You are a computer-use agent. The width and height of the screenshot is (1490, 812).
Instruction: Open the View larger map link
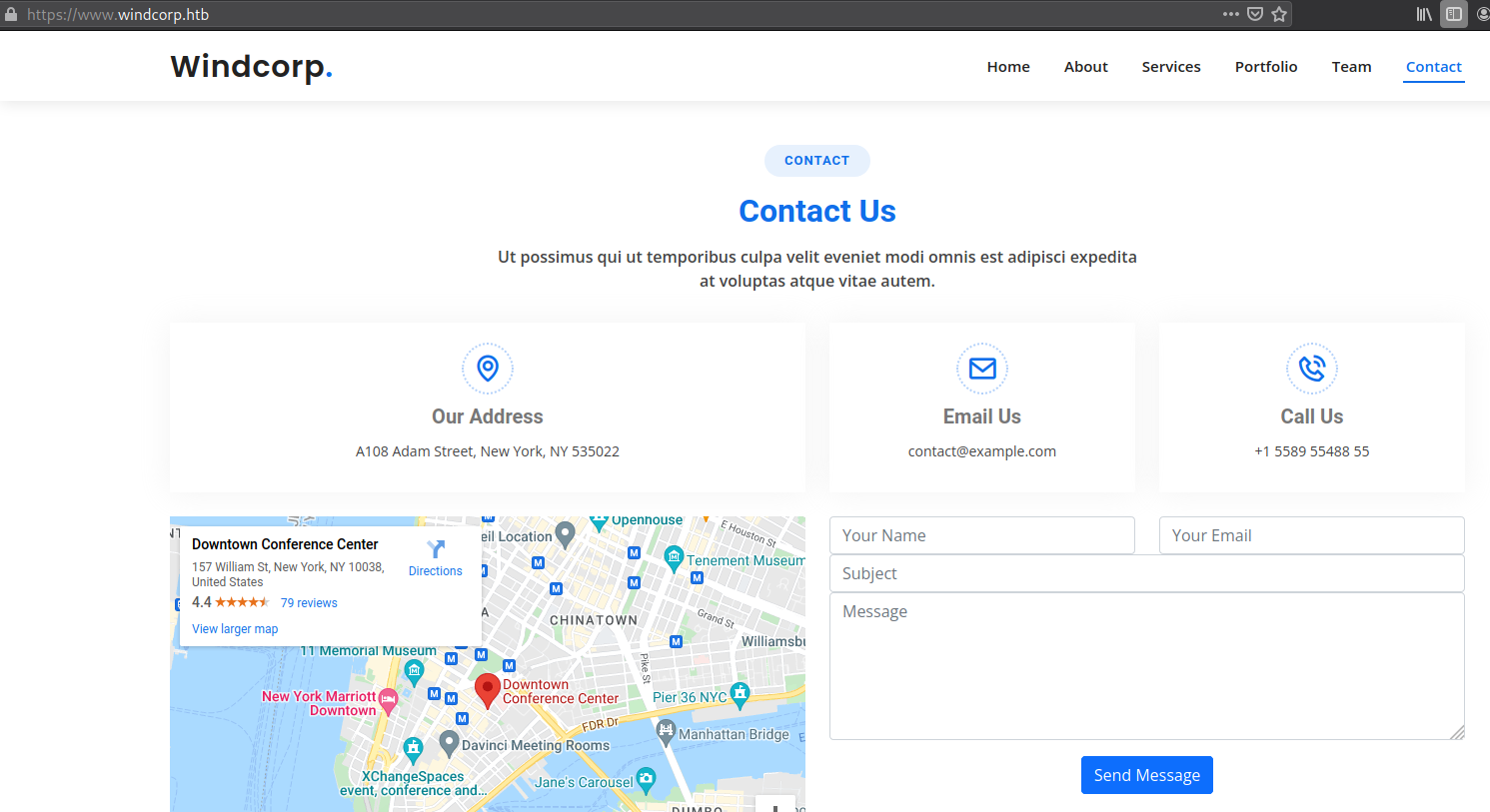click(235, 629)
